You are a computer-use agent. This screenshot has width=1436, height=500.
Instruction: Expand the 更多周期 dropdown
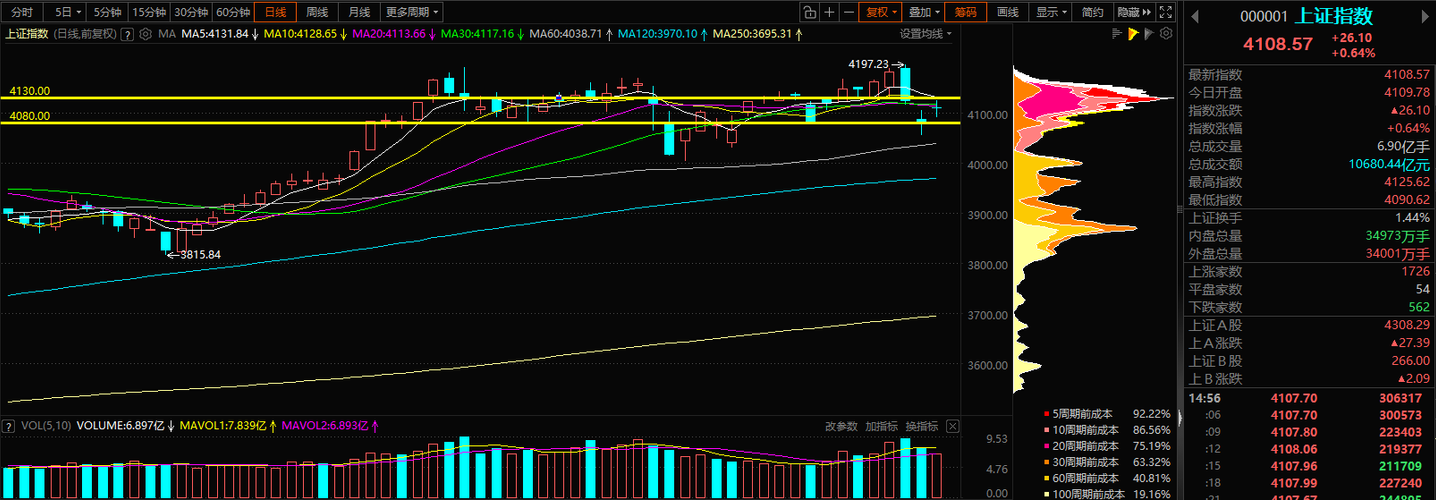pyautogui.click(x=413, y=12)
